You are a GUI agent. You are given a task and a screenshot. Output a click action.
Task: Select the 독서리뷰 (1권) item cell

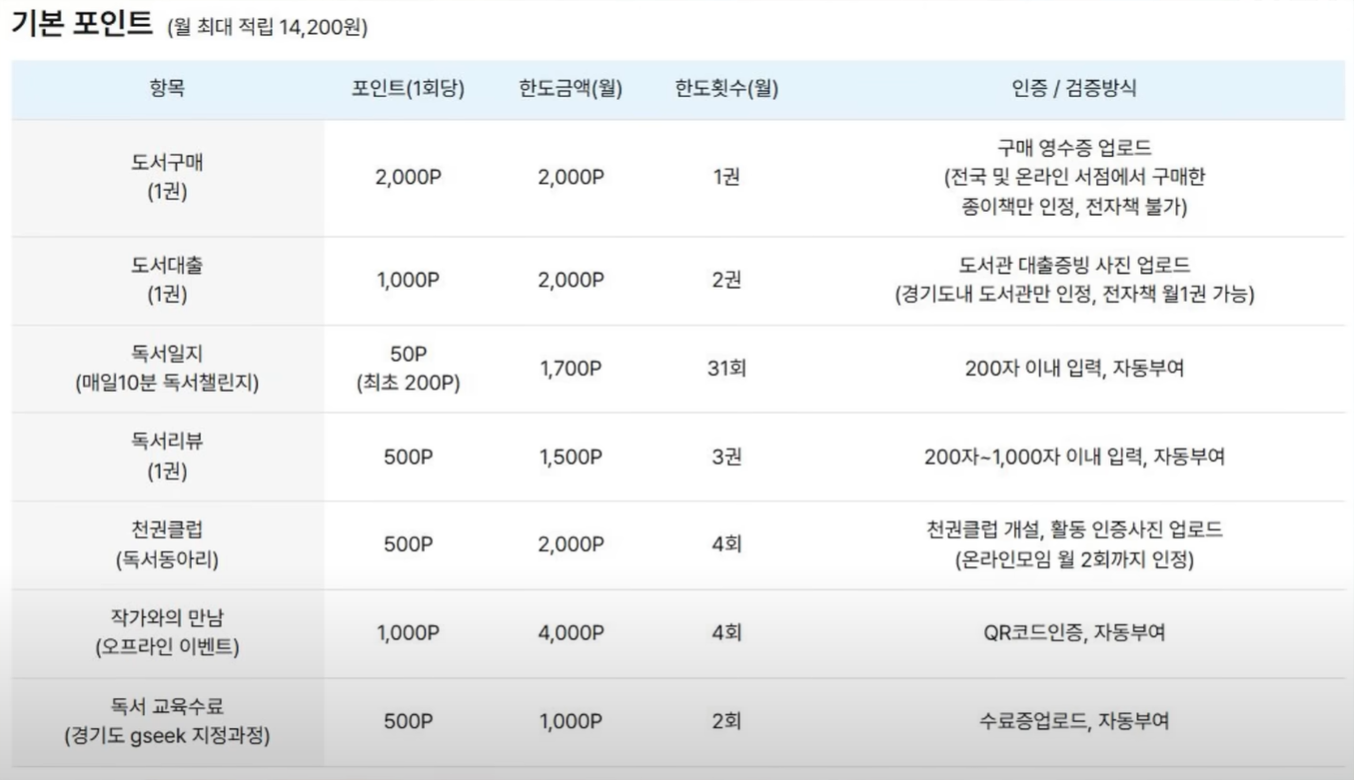(x=167, y=456)
